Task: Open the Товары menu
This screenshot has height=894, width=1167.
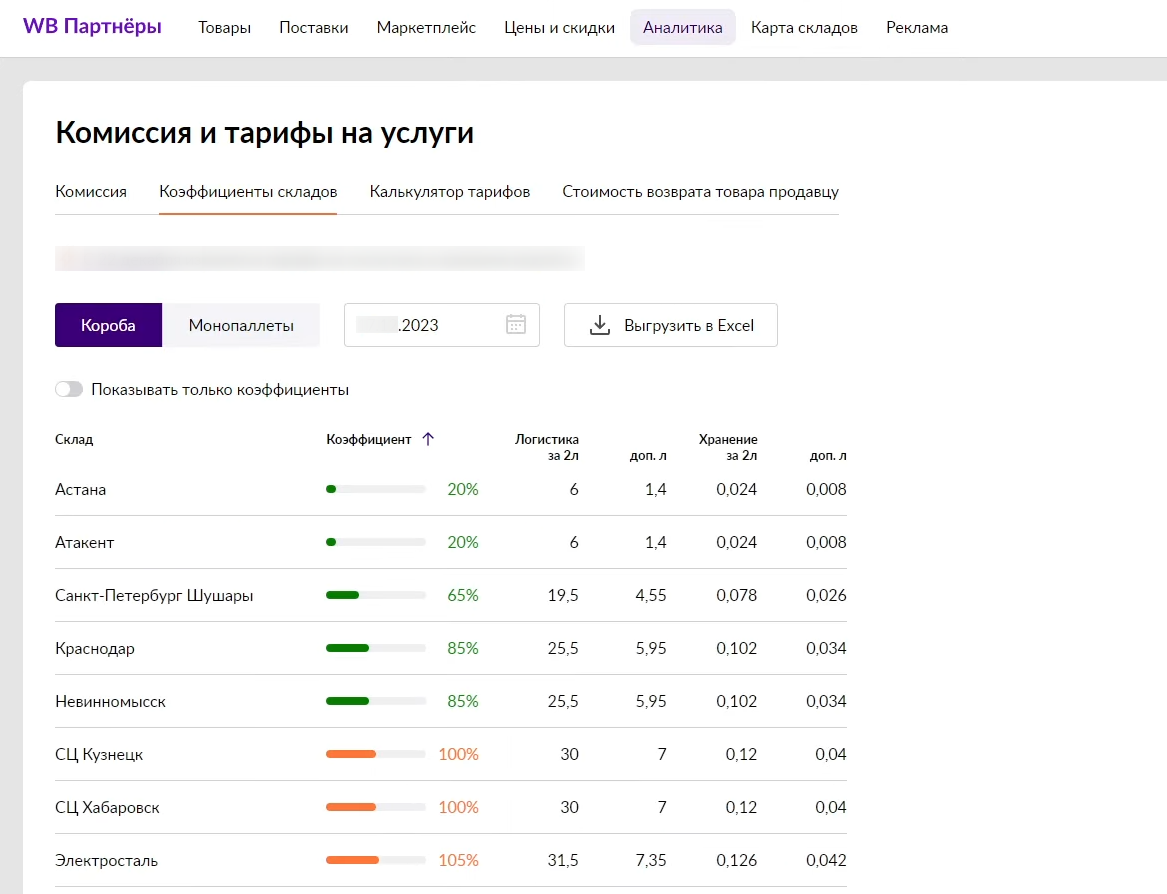Action: 225,28
